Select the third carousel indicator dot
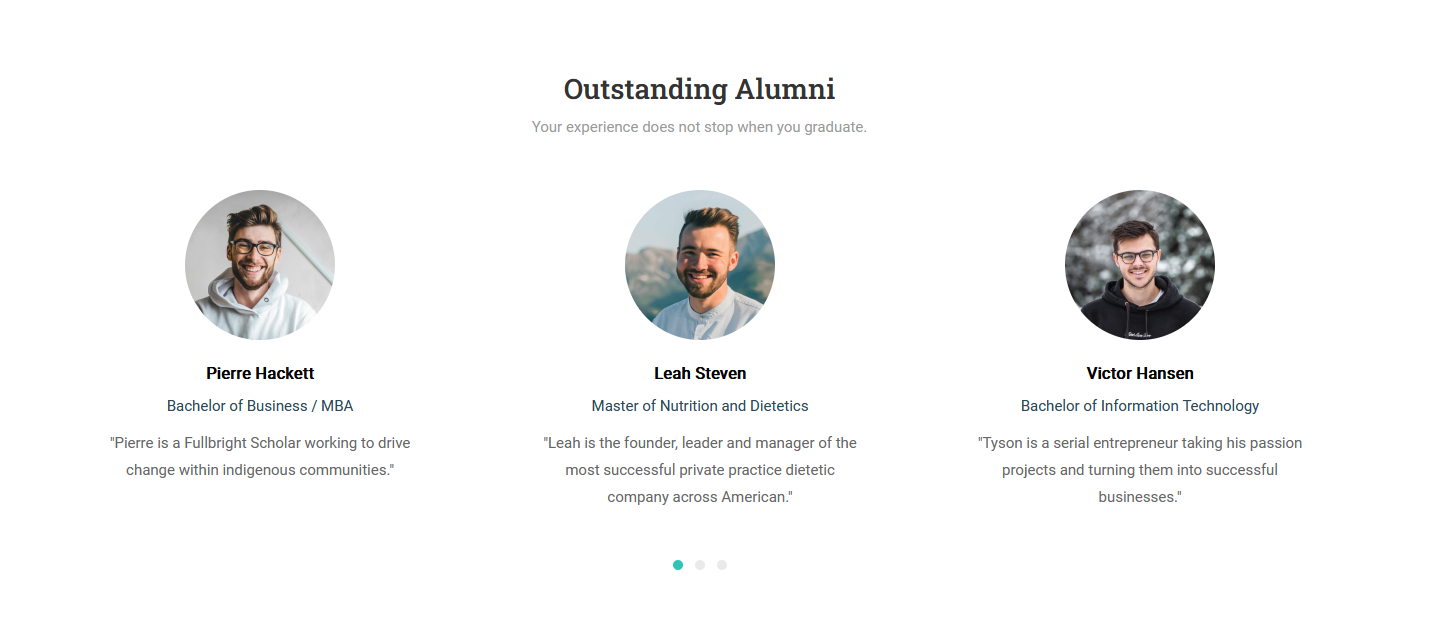This screenshot has width=1444, height=630. coord(722,565)
